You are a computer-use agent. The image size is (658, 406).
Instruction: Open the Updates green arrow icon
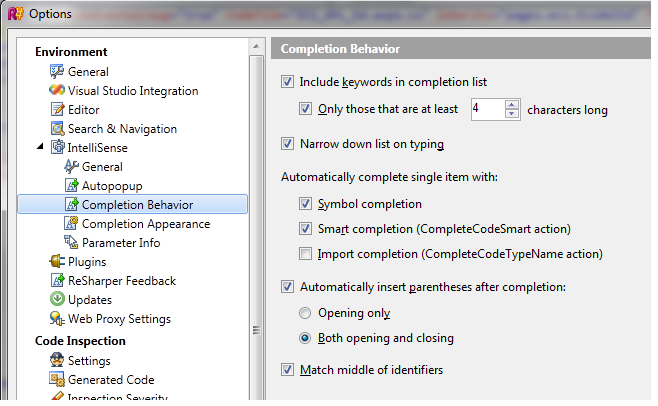57,299
